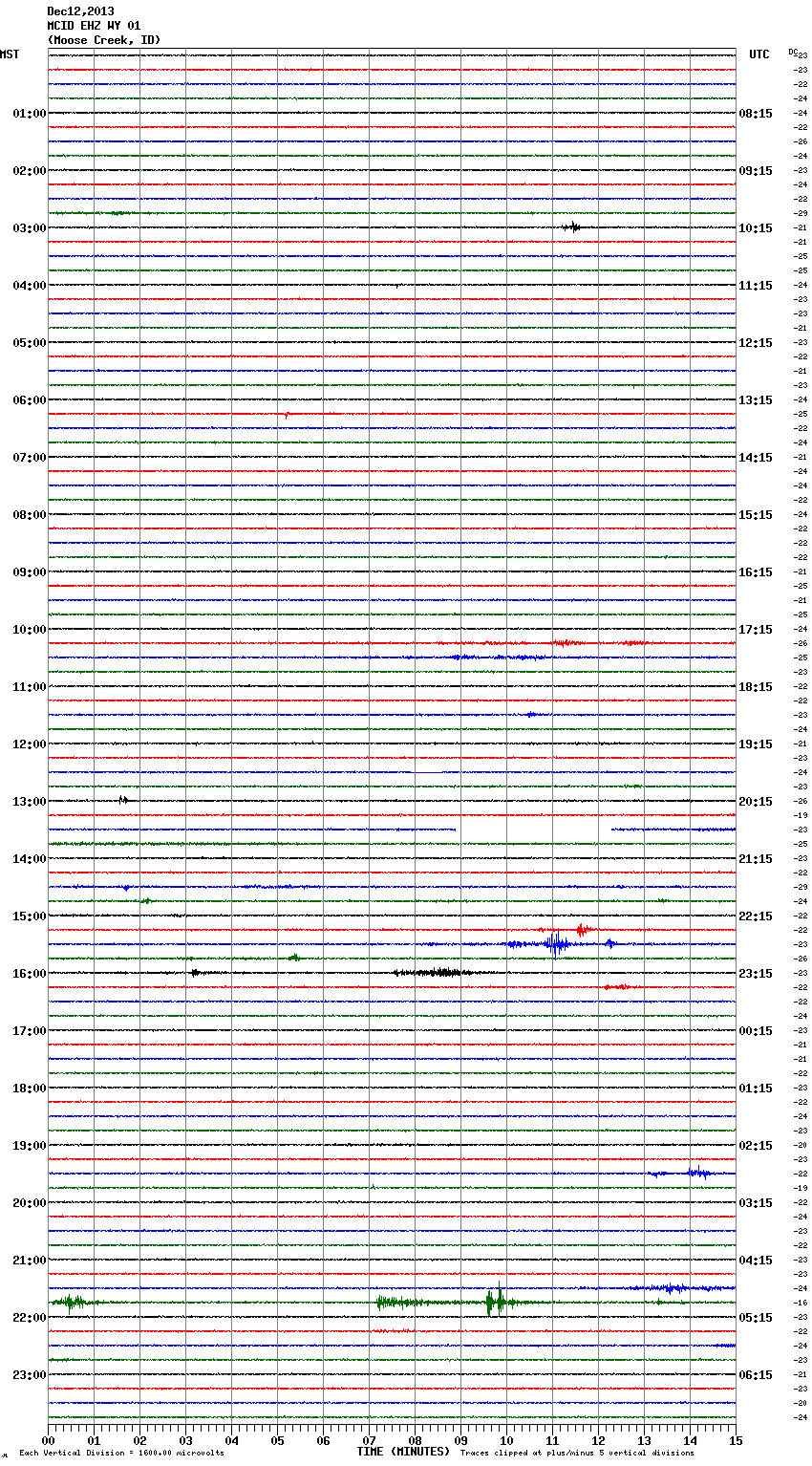Click the 12:15 UTC time label
This screenshot has height=1466, width=812.
click(x=756, y=343)
